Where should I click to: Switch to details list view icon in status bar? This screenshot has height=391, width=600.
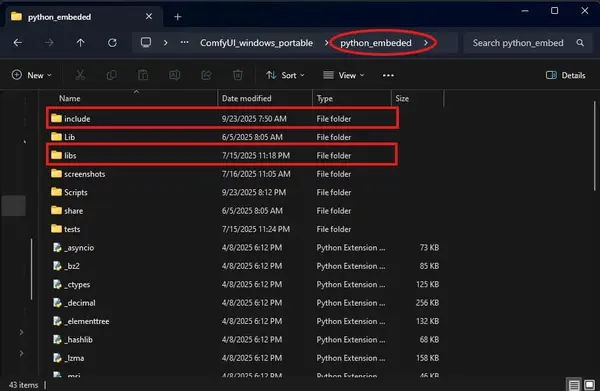(x=574, y=384)
